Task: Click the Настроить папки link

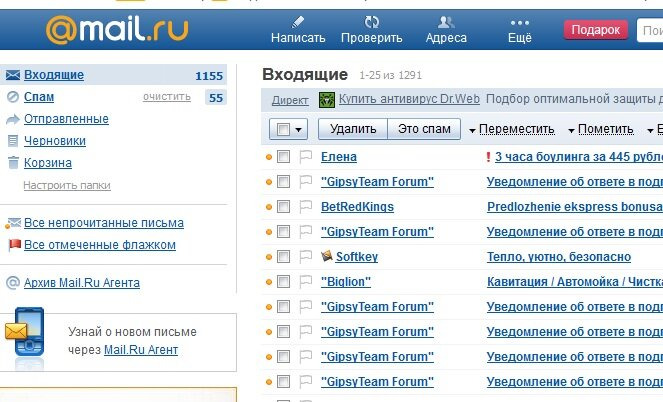Action: (x=67, y=185)
